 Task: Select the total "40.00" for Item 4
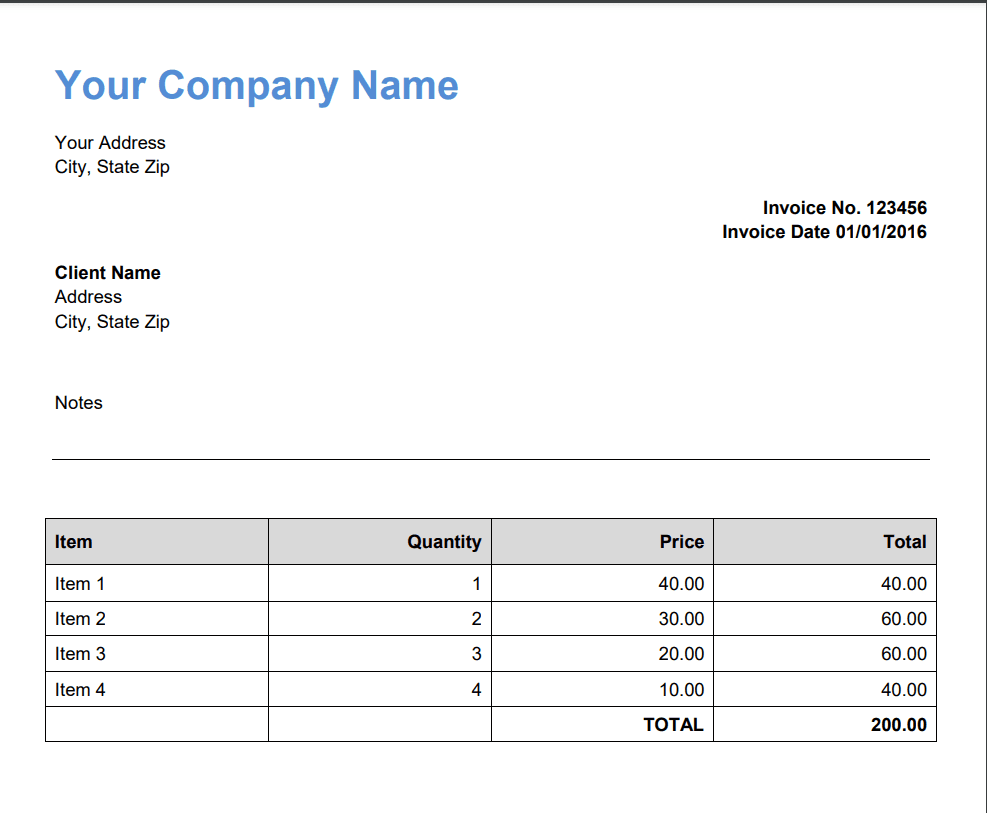[903, 689]
